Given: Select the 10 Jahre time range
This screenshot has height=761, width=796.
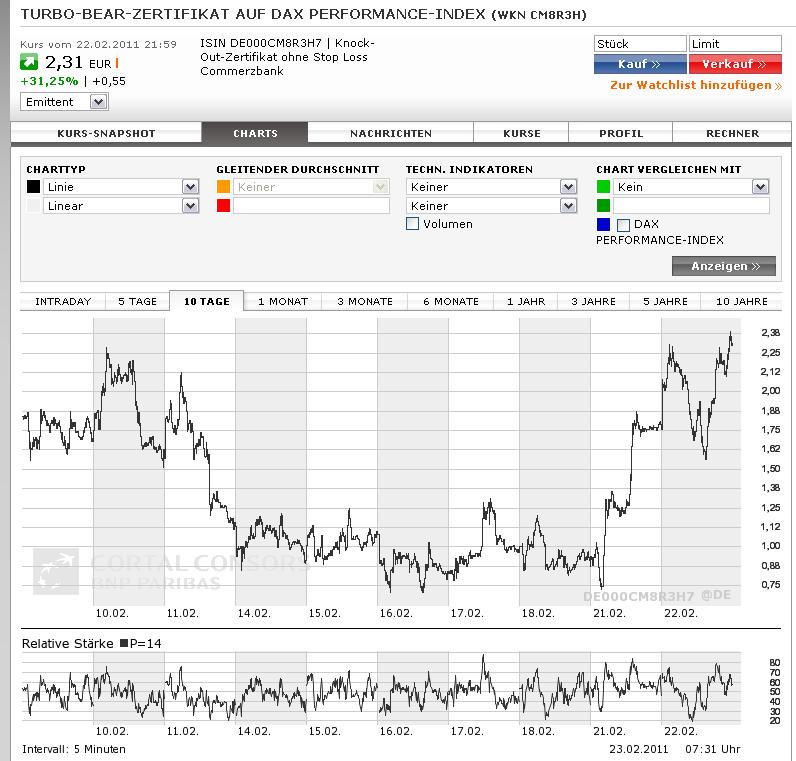Looking at the screenshot, I should point(741,302).
